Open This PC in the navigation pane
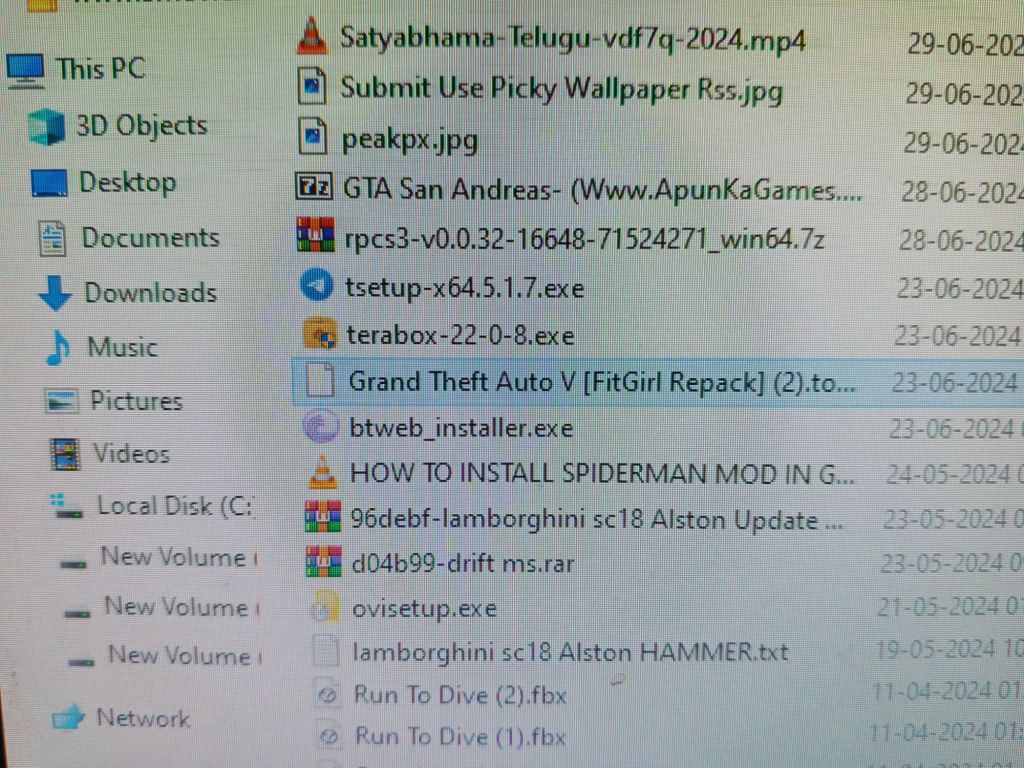The height and width of the screenshot is (768, 1024). coord(100,69)
